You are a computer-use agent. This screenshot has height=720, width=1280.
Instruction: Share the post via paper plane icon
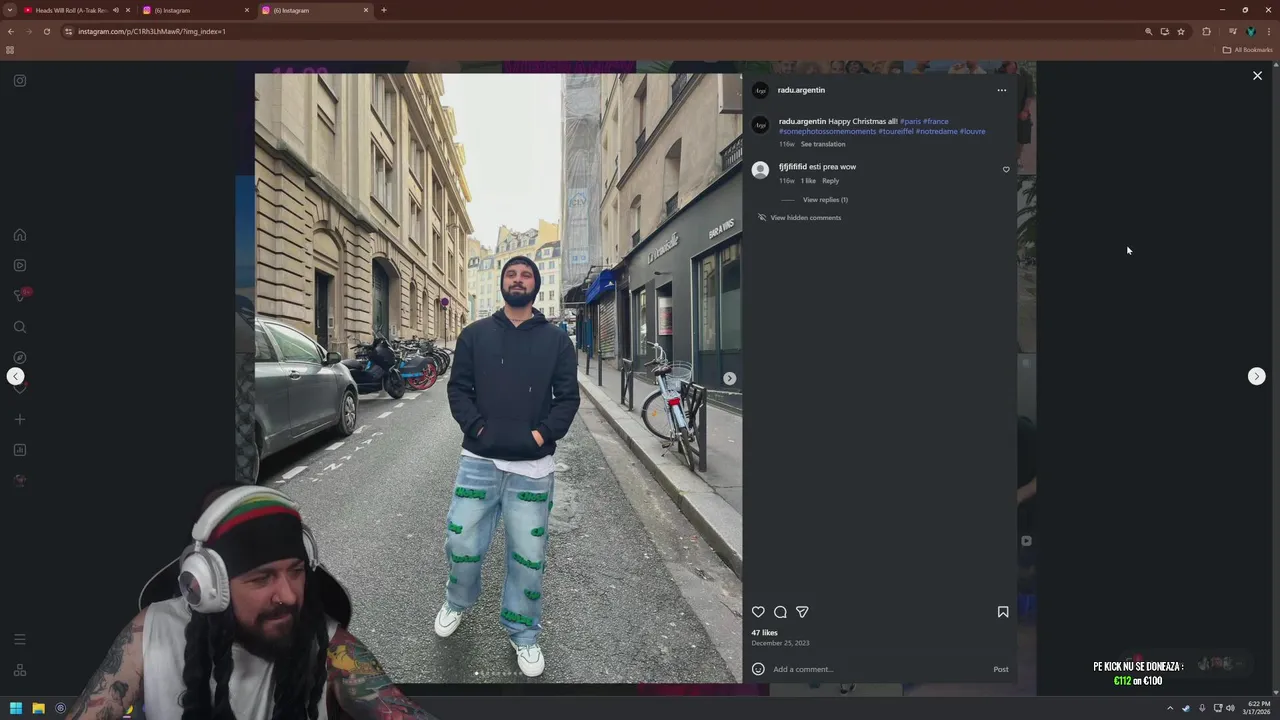[802, 612]
